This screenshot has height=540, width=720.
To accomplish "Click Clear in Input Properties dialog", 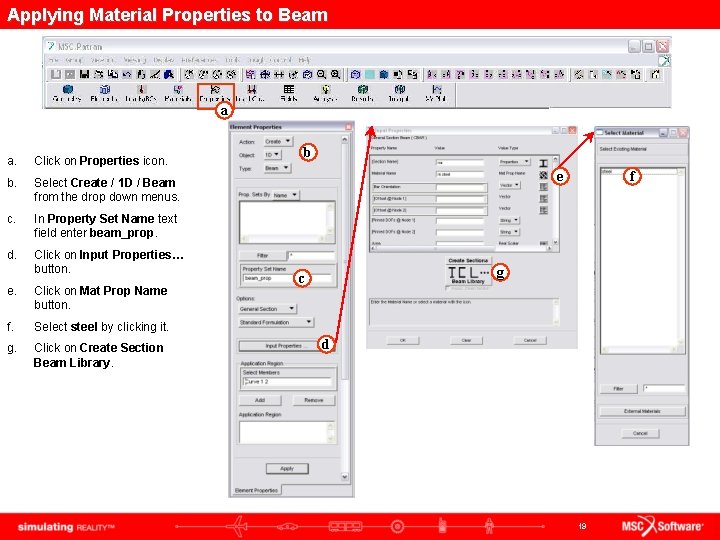I will coord(467,340).
